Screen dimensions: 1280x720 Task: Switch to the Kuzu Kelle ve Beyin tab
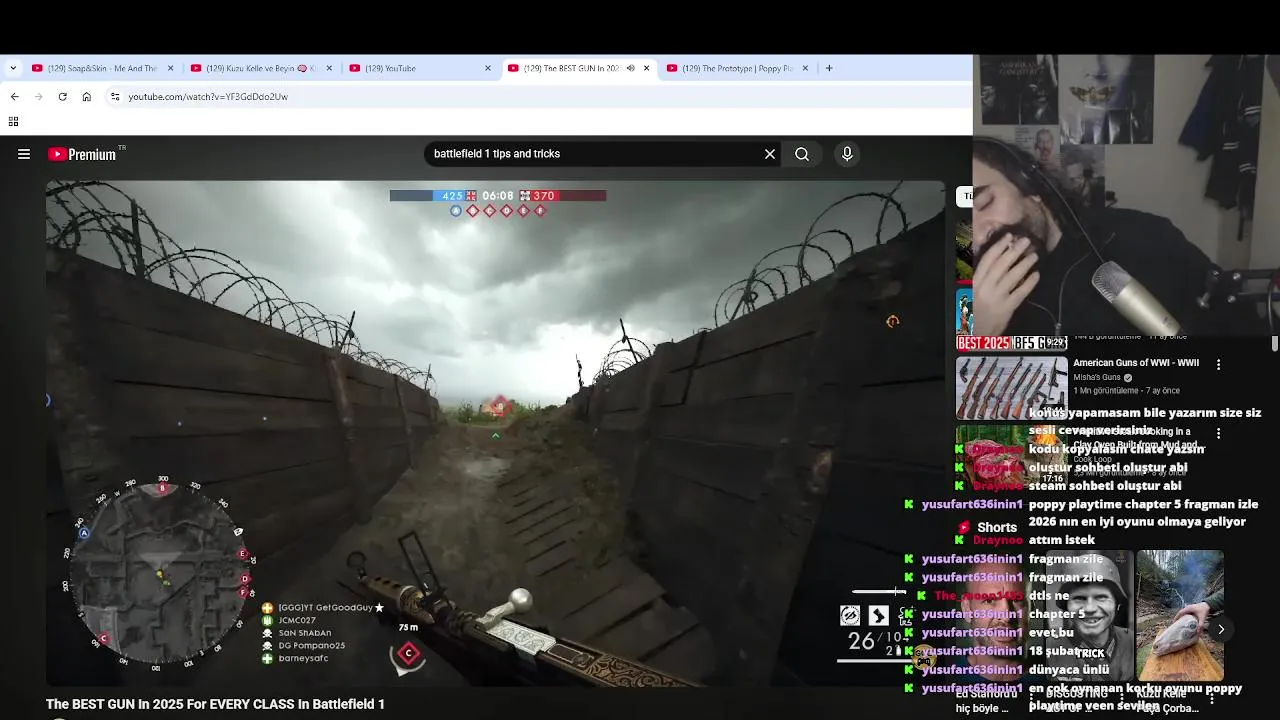253,68
